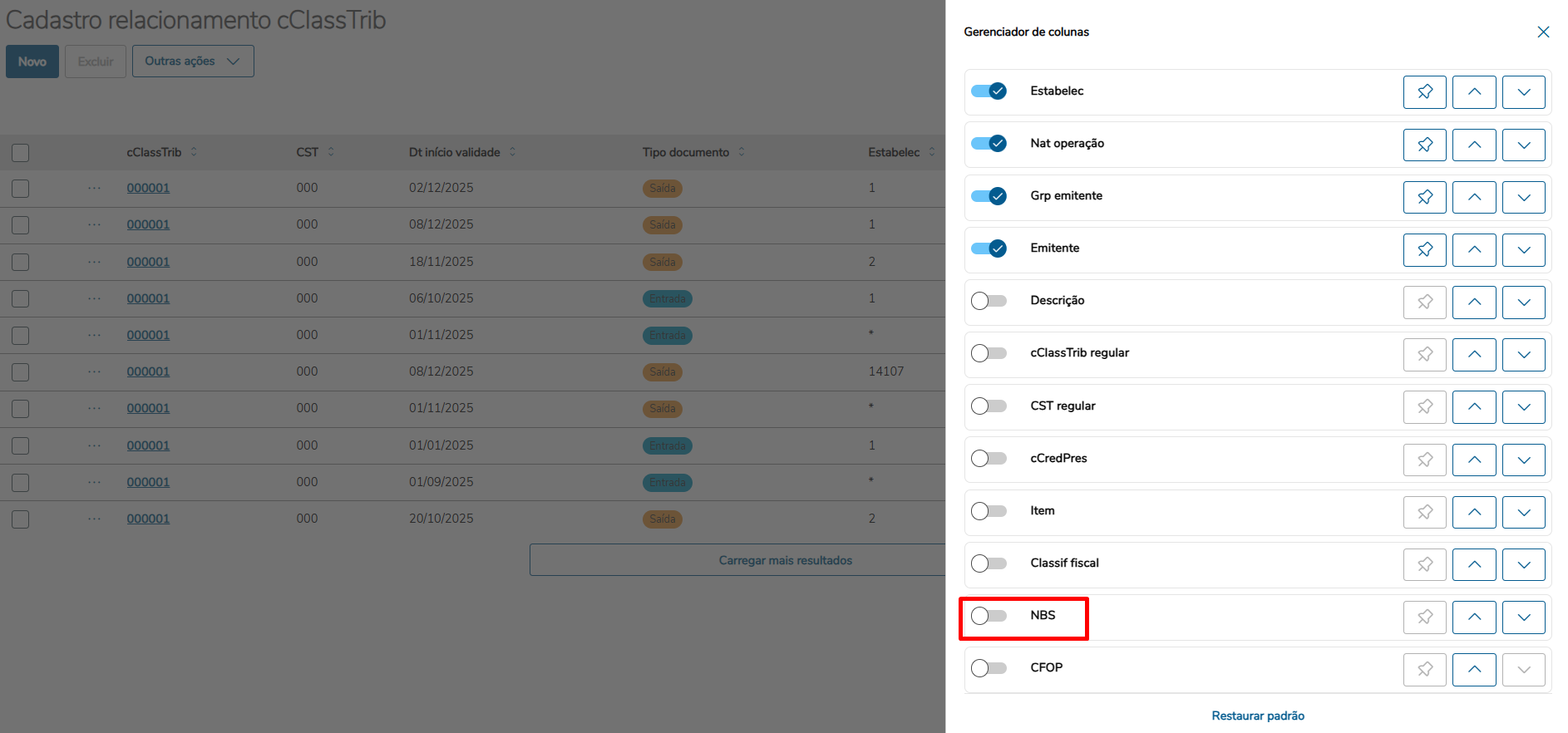The width and height of the screenshot is (1568, 733).
Task: Enable the NBS column toggle
Action: (x=989, y=616)
